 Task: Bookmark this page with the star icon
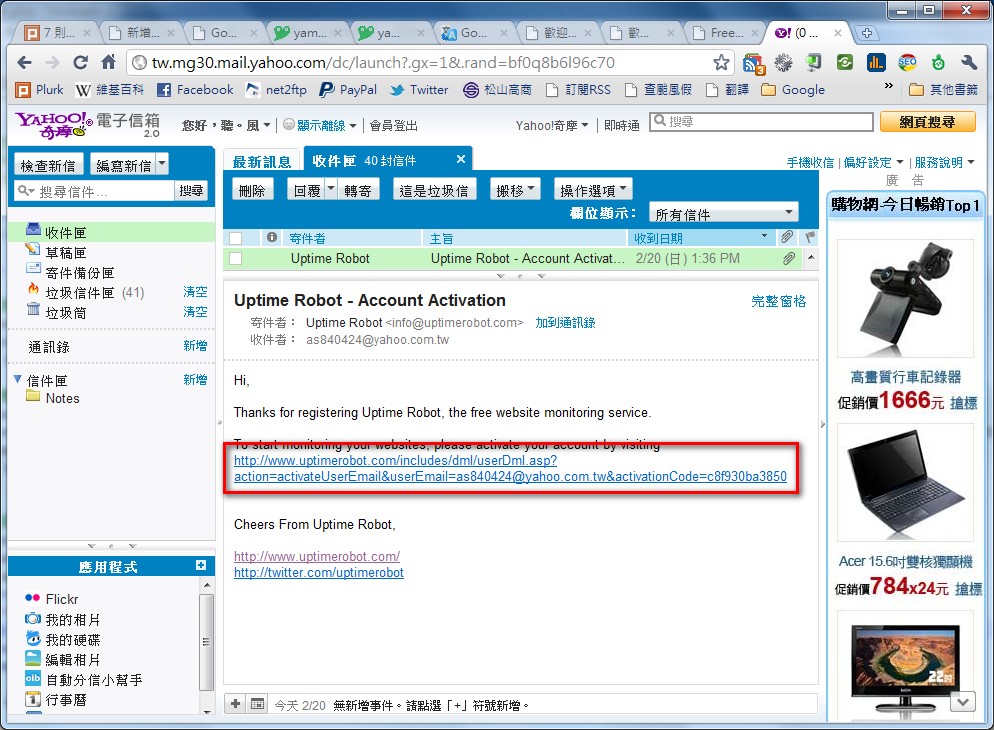[x=721, y=62]
